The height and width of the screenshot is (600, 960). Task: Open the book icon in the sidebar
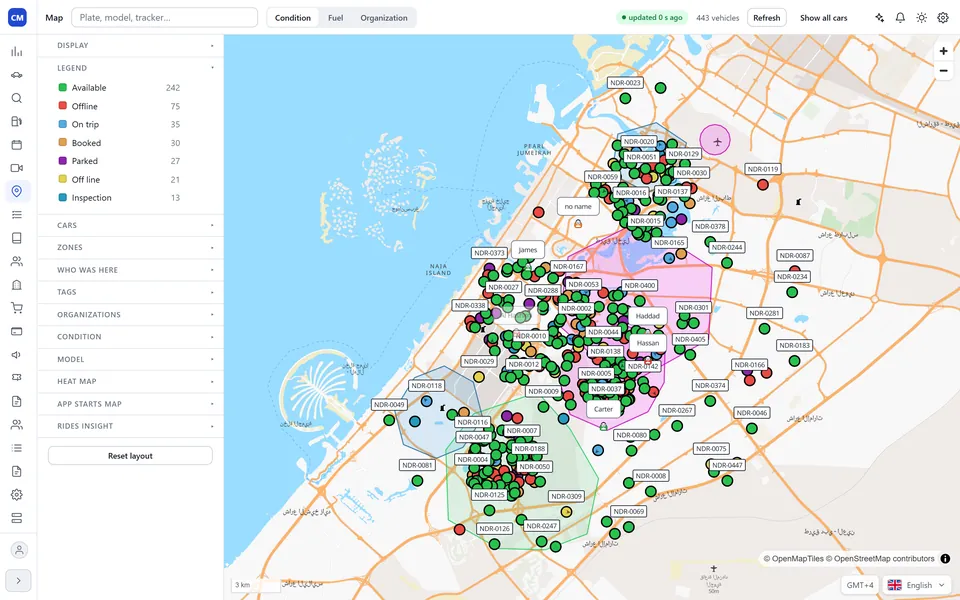[17, 238]
